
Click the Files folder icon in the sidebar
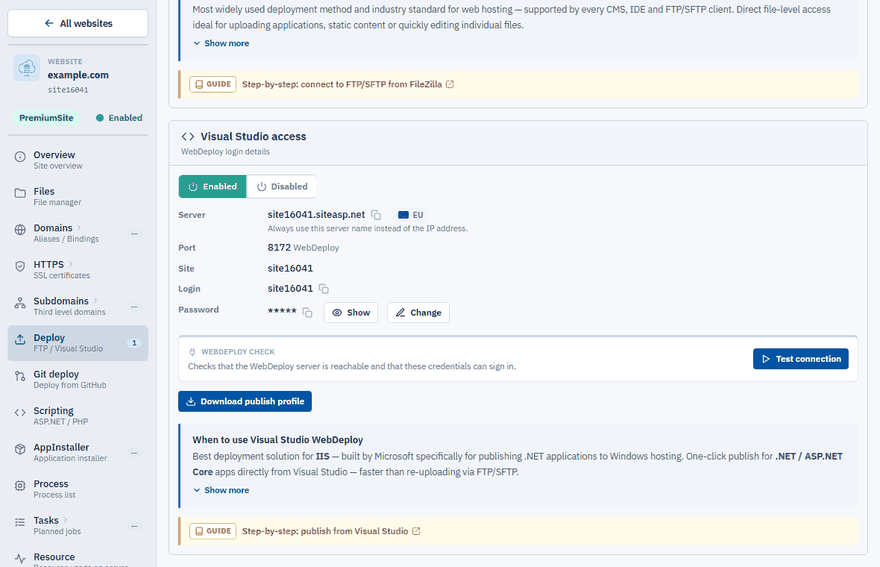(x=20, y=193)
